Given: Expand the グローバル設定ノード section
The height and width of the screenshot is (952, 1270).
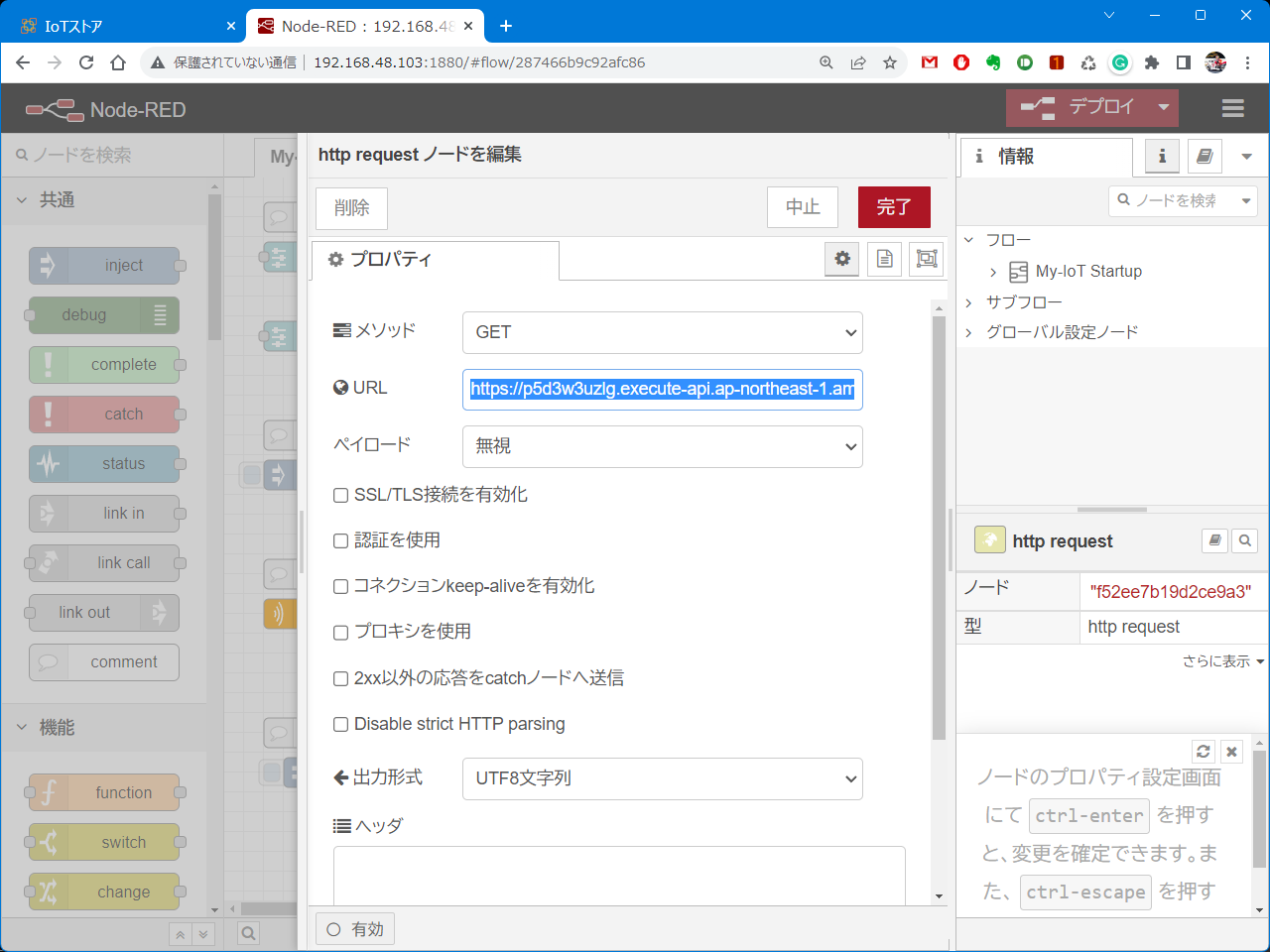Looking at the screenshot, I should point(969,332).
